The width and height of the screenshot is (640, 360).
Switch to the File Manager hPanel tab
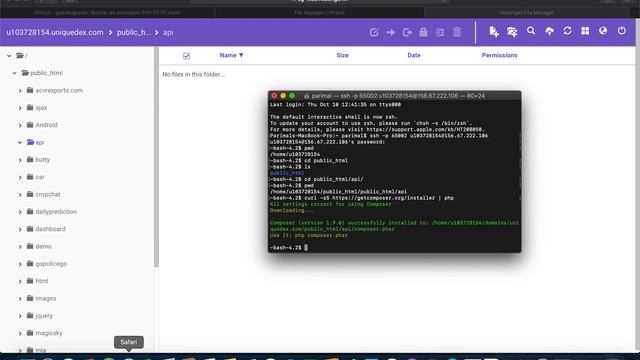320,13
